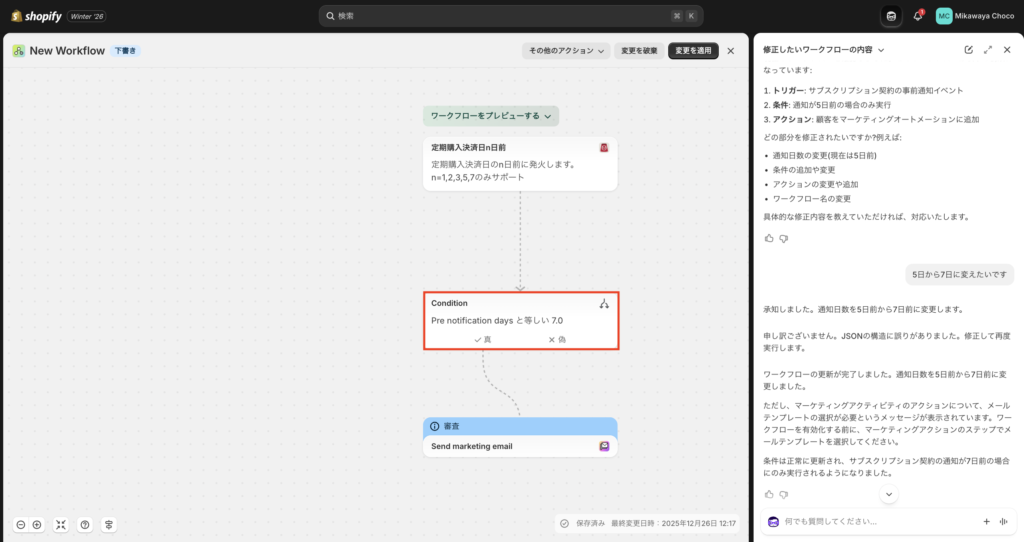Click the 変更を適用 button
Viewport: 1024px width, 542px height.
693,51
